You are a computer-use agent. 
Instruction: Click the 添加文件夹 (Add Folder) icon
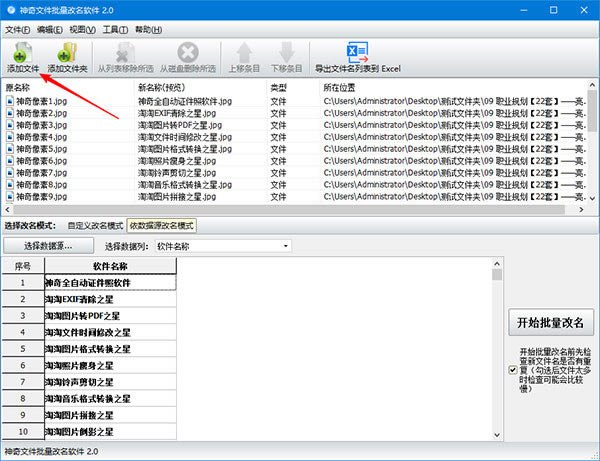(67, 52)
